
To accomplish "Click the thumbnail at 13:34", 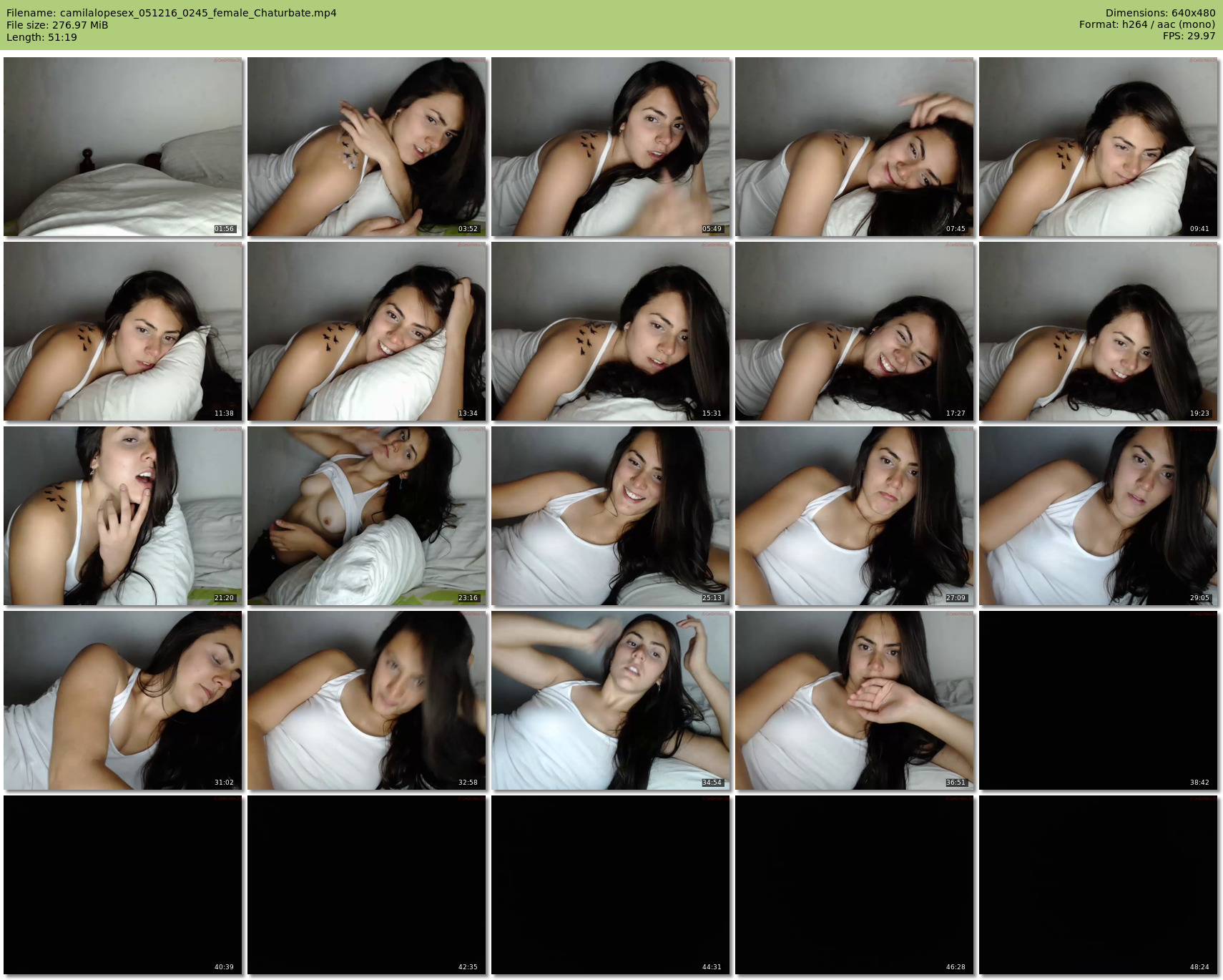I will [367, 331].
